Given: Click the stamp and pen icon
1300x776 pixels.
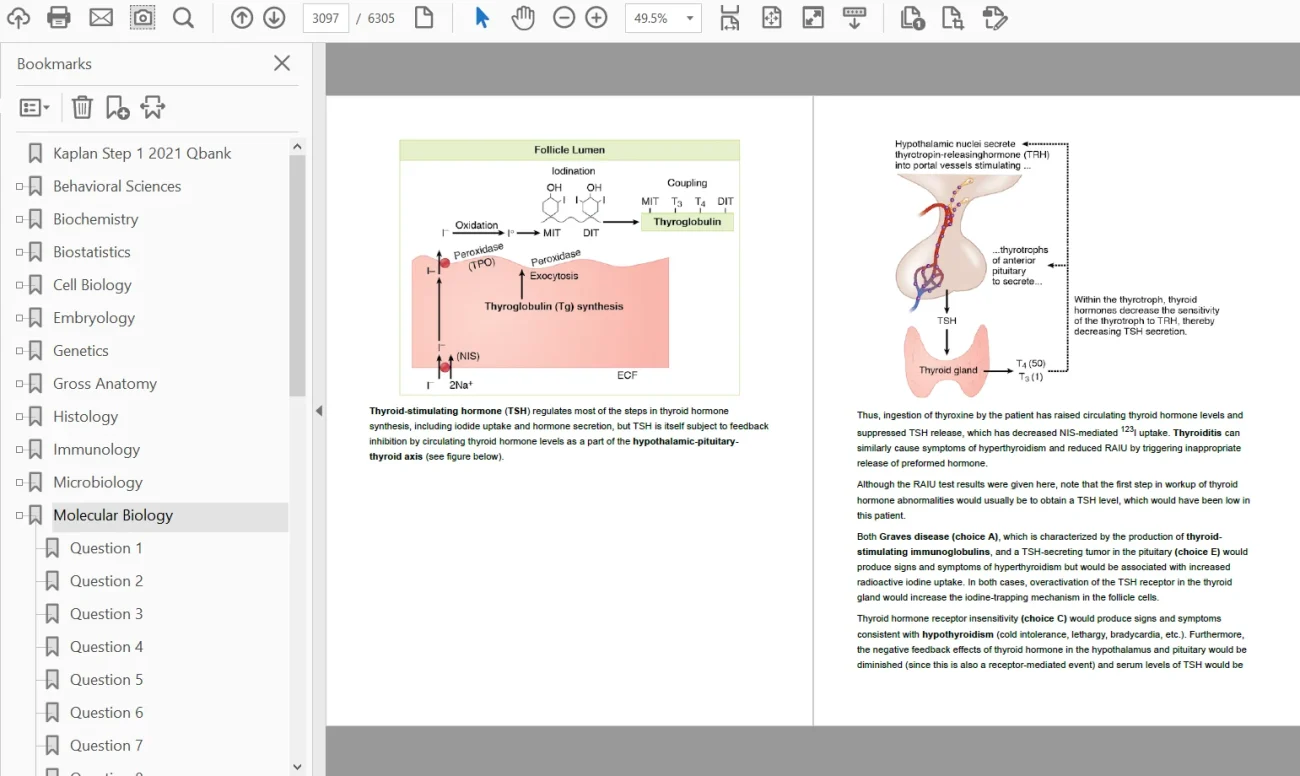Looking at the screenshot, I should pos(994,18).
